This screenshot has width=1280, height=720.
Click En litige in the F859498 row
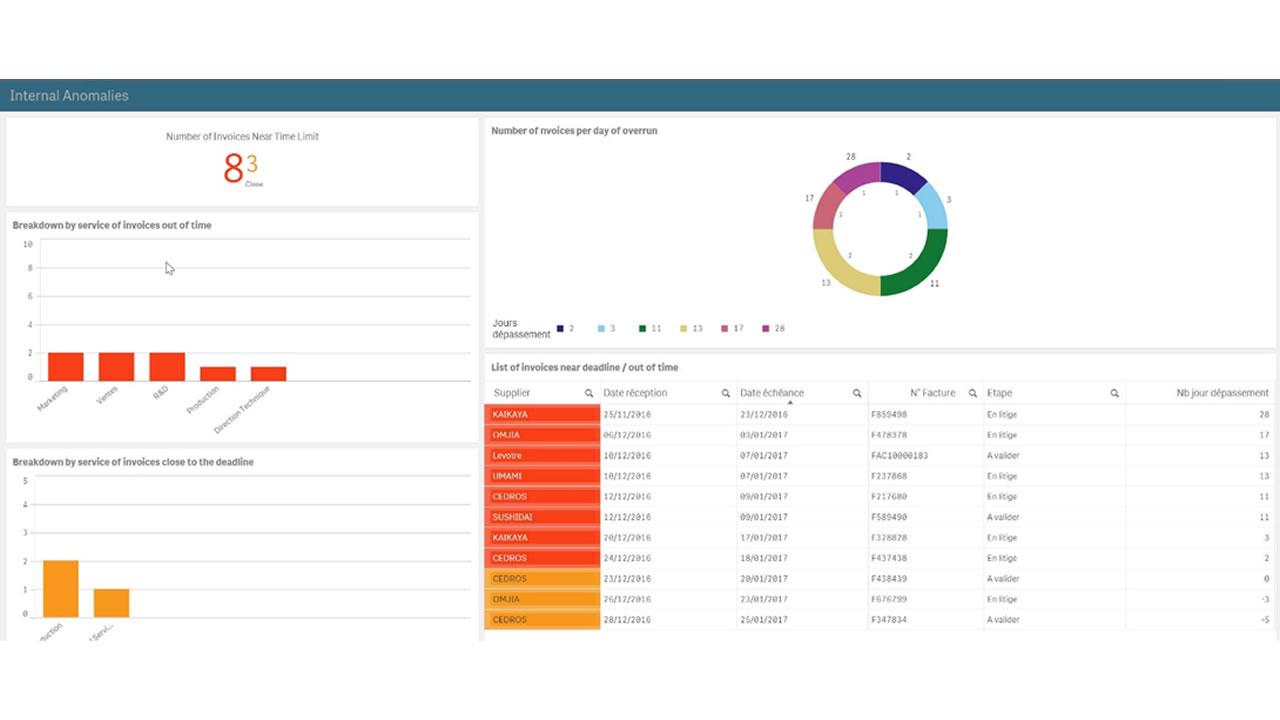[1002, 414]
